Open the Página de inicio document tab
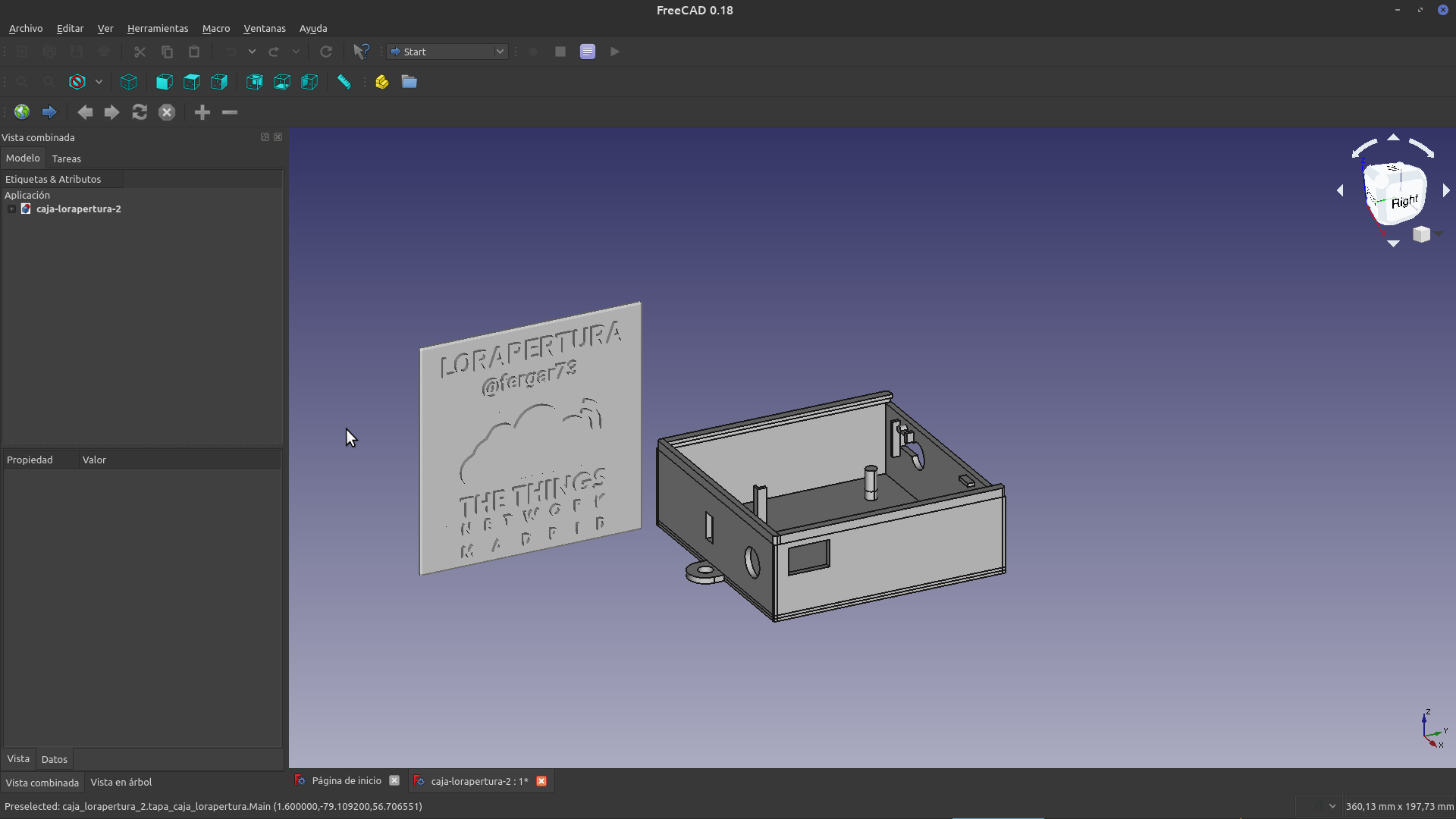This screenshot has height=819, width=1456. point(346,781)
